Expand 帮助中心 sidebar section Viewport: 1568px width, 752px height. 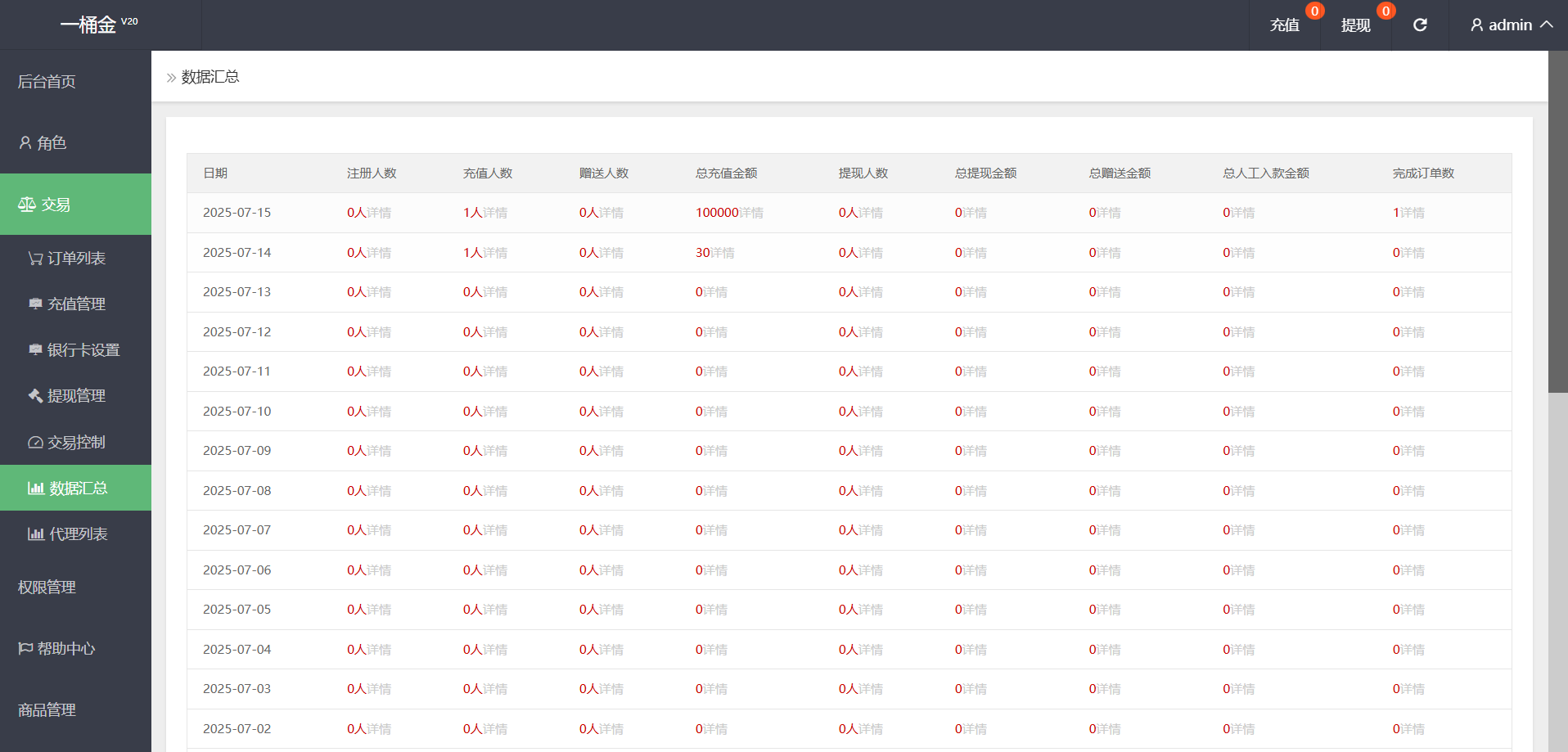pos(75,648)
